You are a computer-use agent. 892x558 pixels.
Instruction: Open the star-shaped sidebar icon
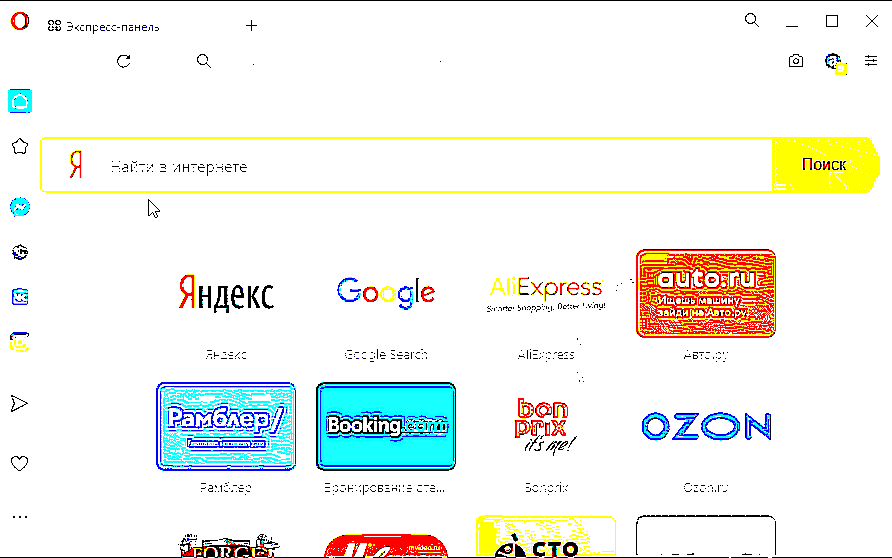[20, 147]
